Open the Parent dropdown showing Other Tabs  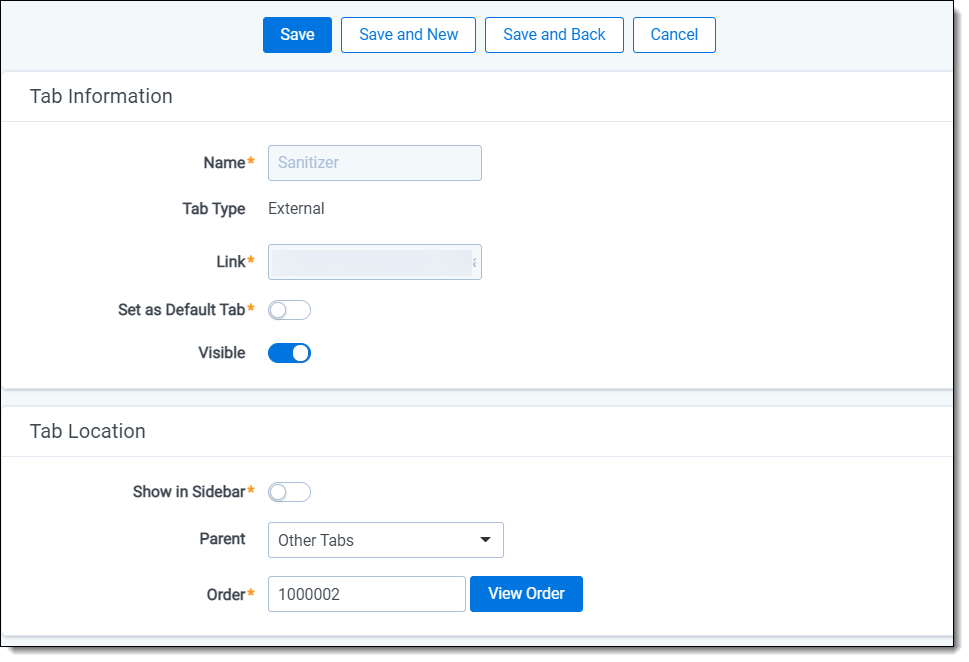coord(385,540)
